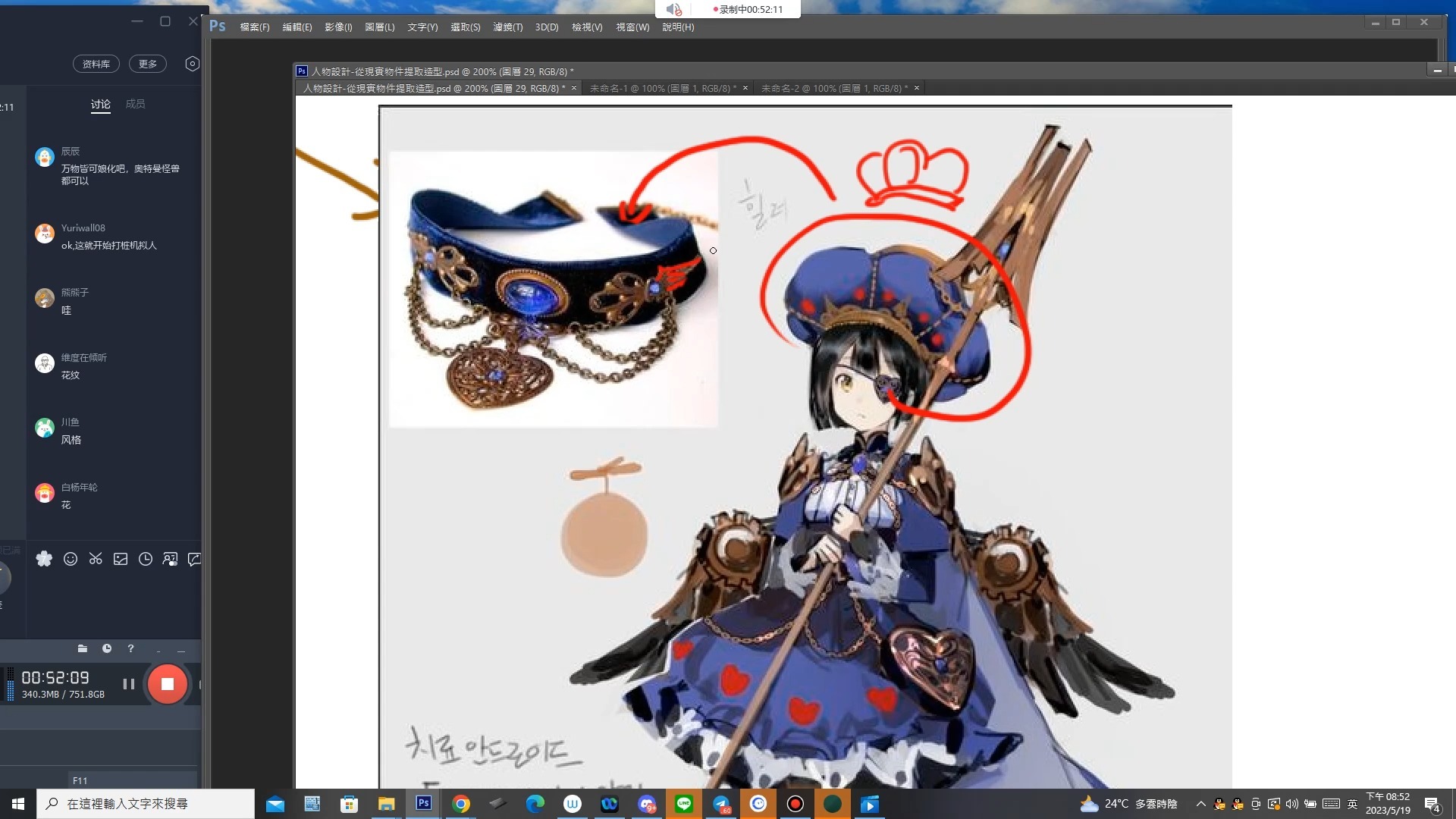The width and height of the screenshot is (1456, 819).
Task: Close the 未命名-2 document tab
Action: pyautogui.click(x=916, y=88)
